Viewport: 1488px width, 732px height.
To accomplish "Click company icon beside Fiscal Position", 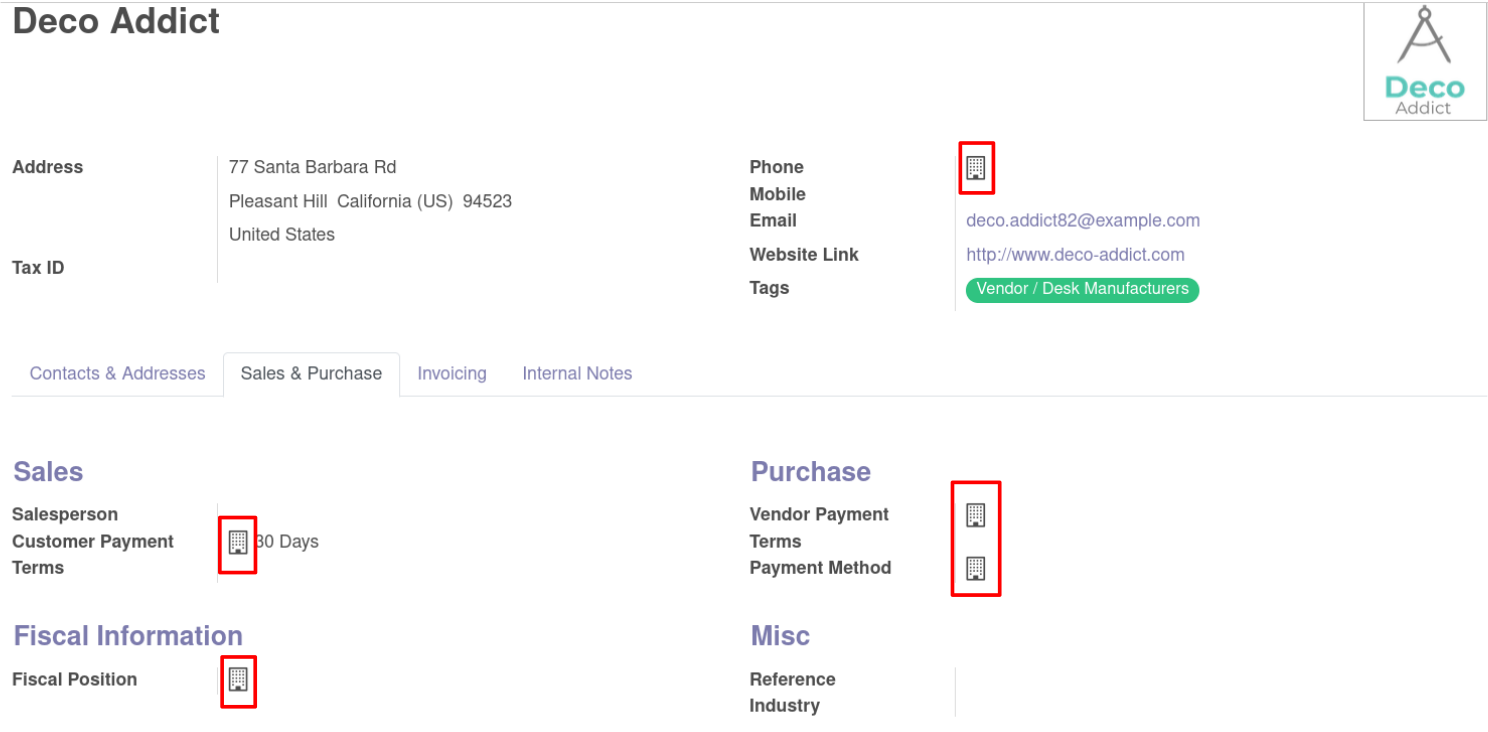I will 238,679.
